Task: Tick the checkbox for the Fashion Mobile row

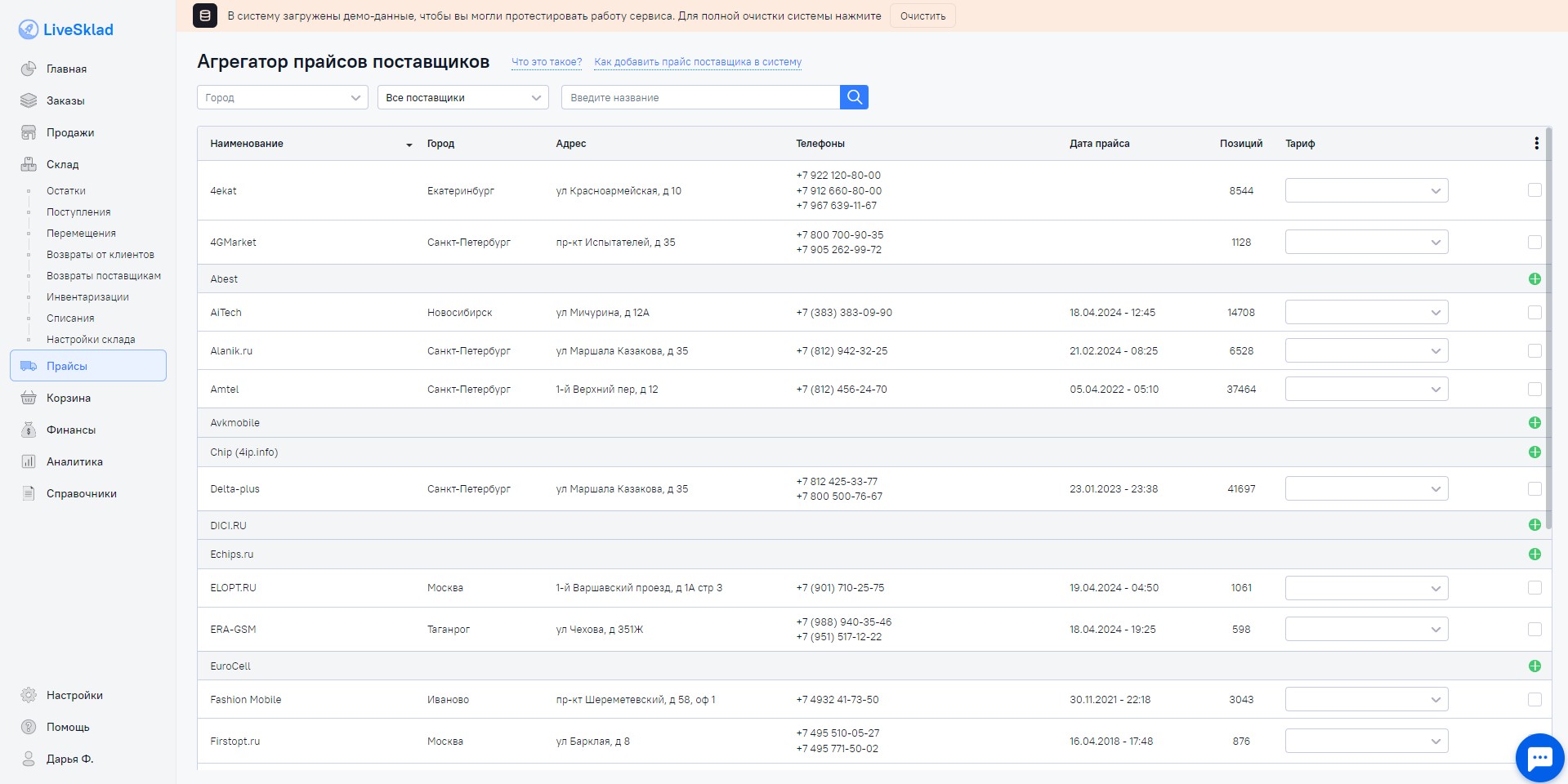Action: click(x=1534, y=700)
